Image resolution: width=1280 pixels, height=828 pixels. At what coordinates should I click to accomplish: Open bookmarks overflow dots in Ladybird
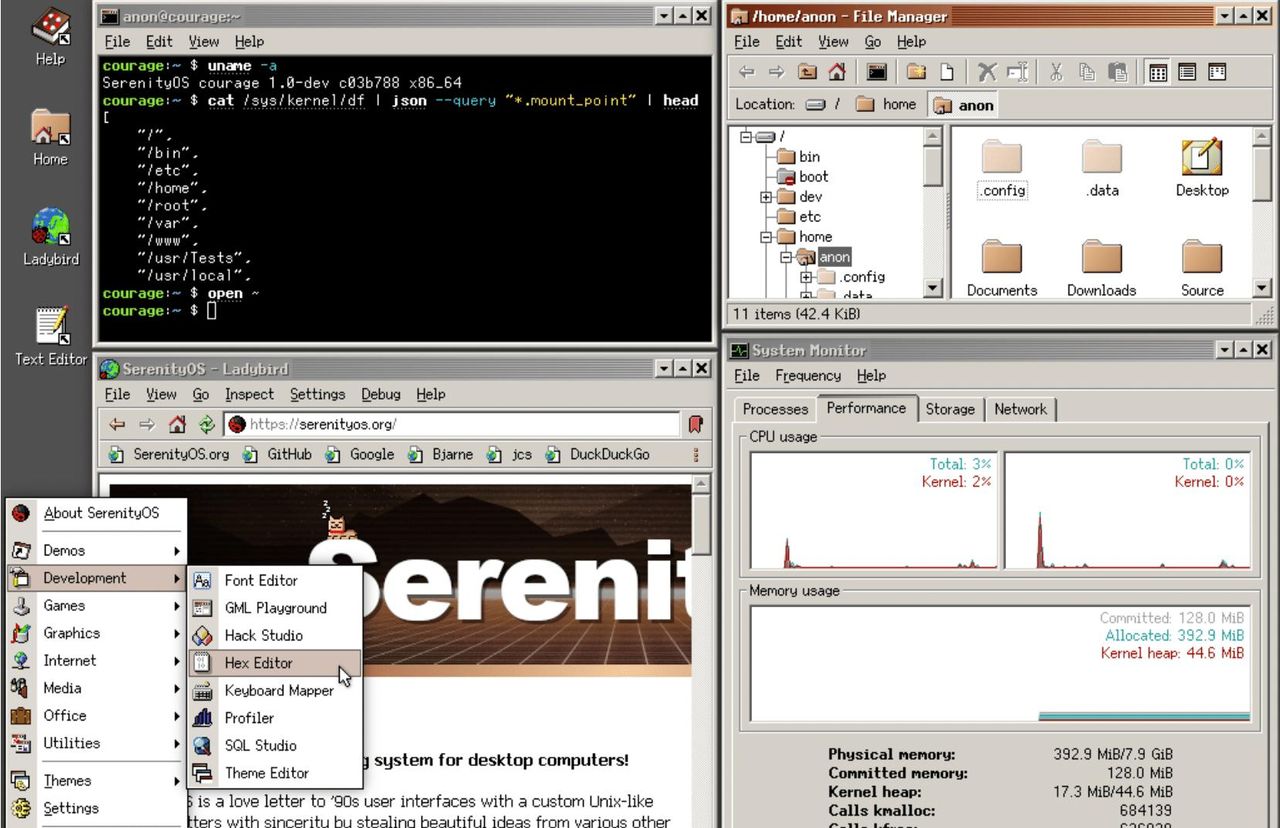point(696,454)
